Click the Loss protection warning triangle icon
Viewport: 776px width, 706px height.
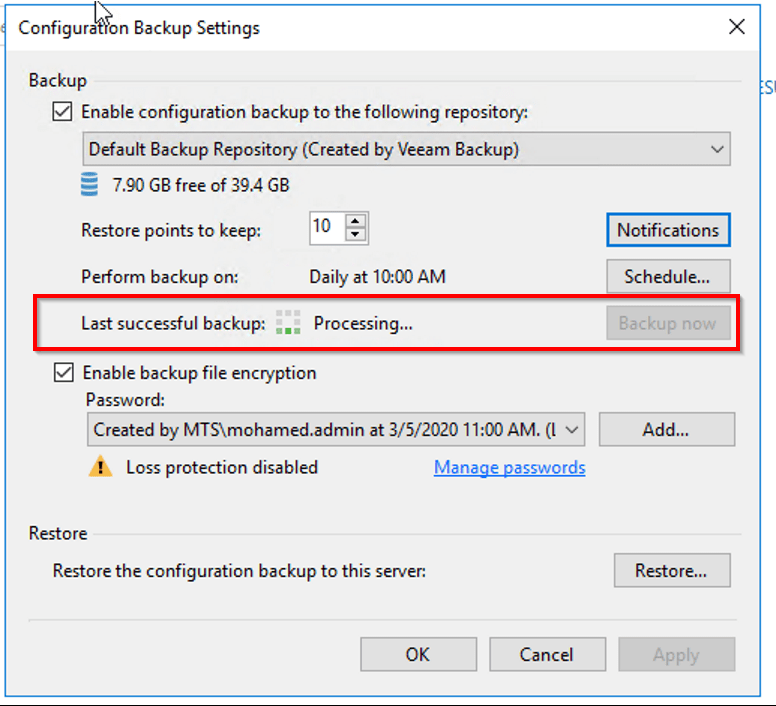coord(101,467)
